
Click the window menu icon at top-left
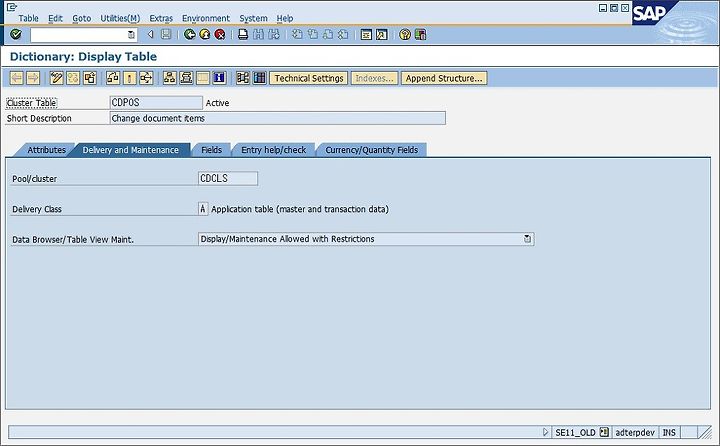click(x=11, y=7)
